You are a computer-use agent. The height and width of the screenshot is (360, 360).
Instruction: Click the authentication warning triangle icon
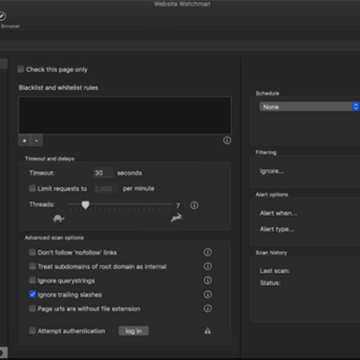pyautogui.click(x=208, y=331)
